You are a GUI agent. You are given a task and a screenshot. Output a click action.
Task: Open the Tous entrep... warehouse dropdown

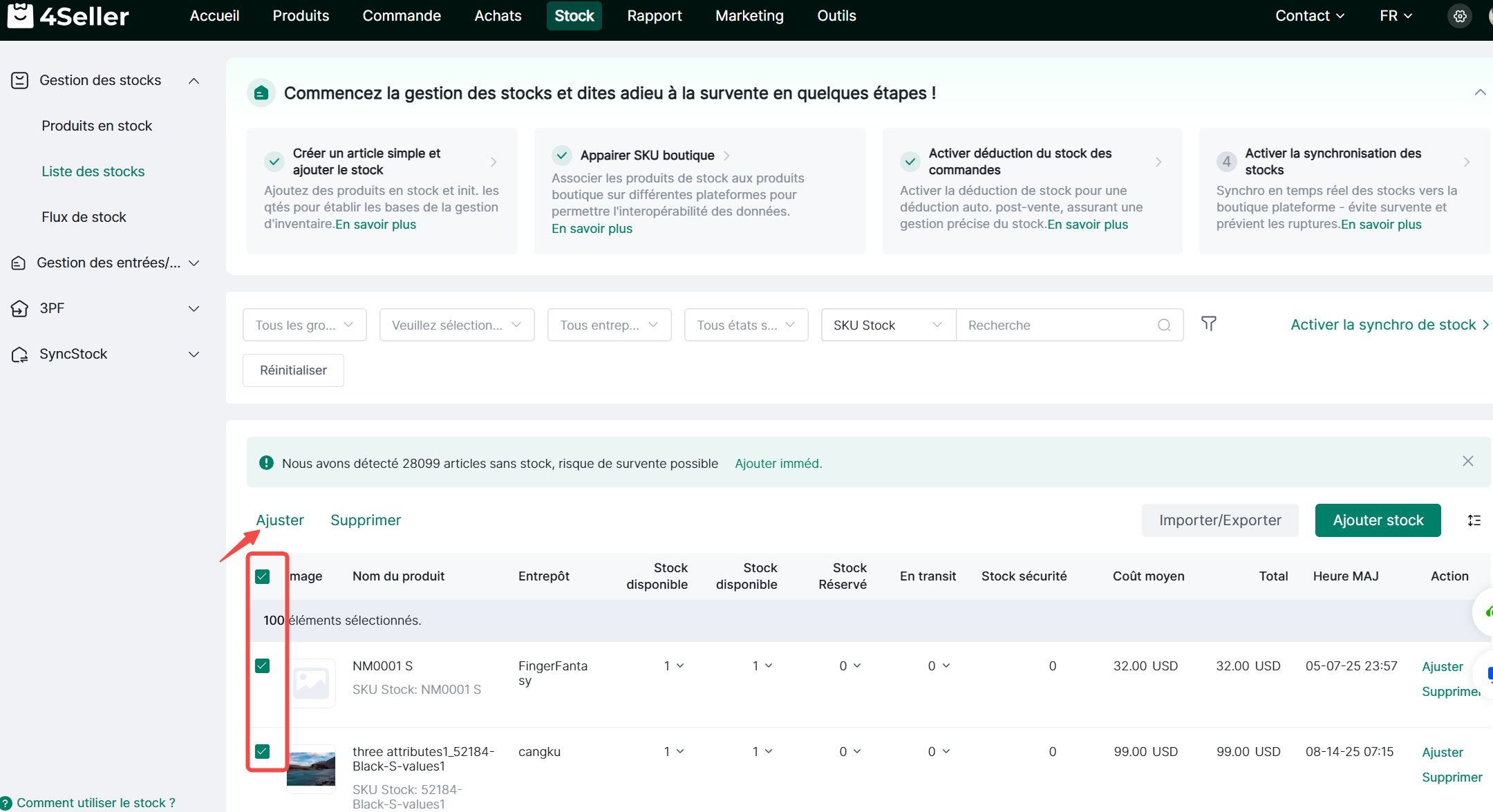(x=608, y=325)
